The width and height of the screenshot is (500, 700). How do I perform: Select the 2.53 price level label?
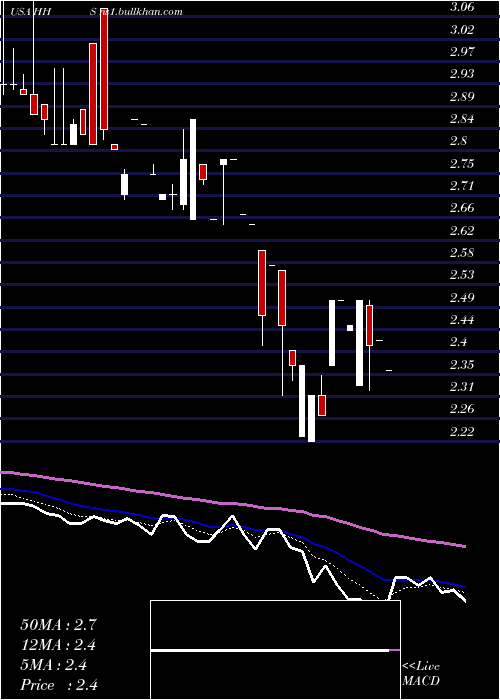462,275
